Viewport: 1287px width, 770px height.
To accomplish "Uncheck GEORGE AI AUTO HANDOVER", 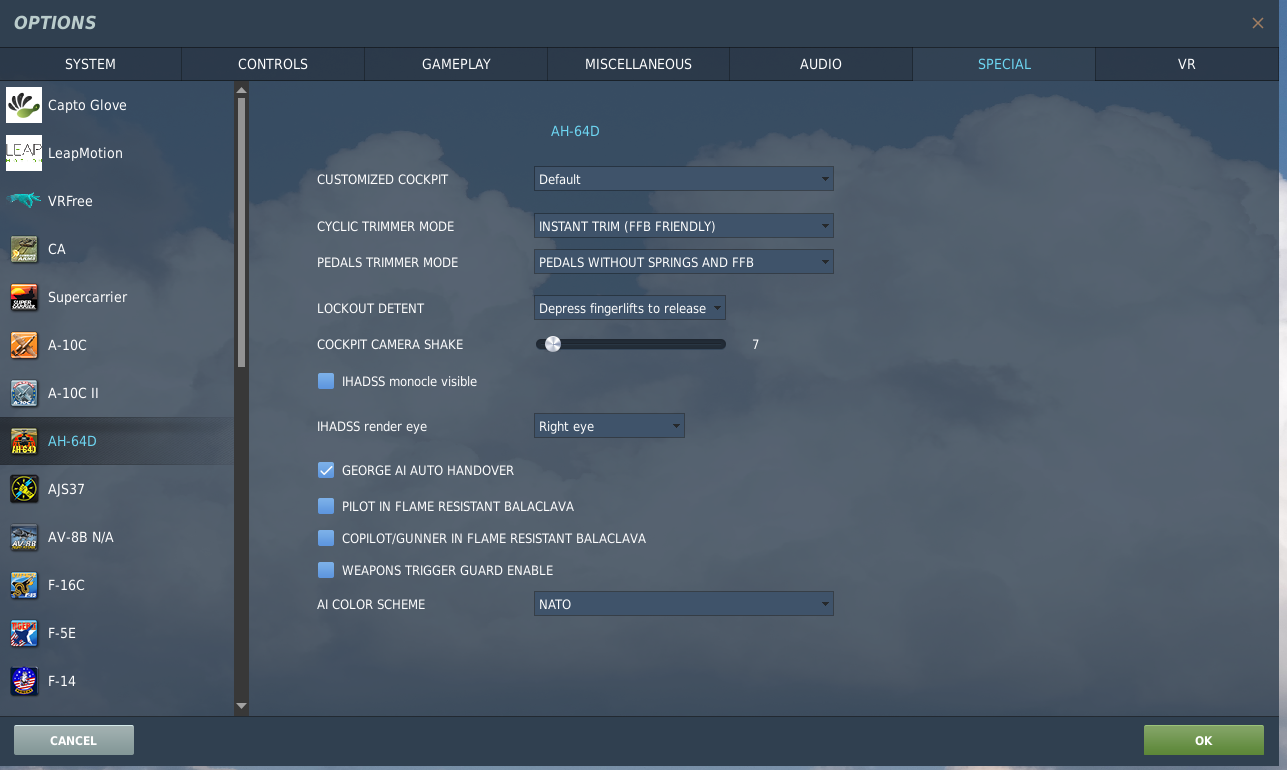I will point(326,470).
